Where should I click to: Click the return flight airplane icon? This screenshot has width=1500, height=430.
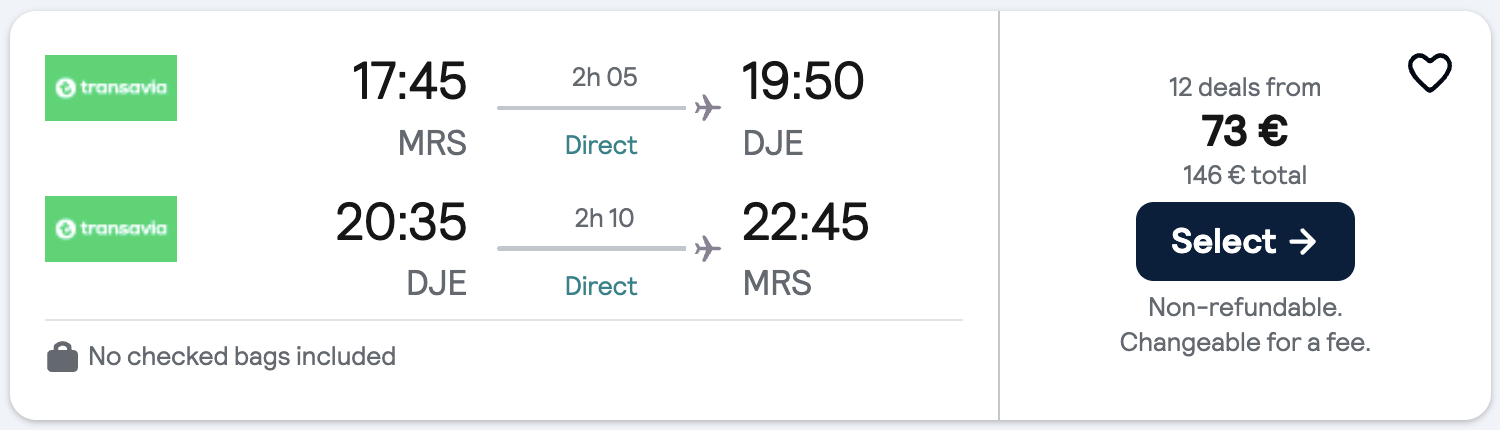point(708,248)
